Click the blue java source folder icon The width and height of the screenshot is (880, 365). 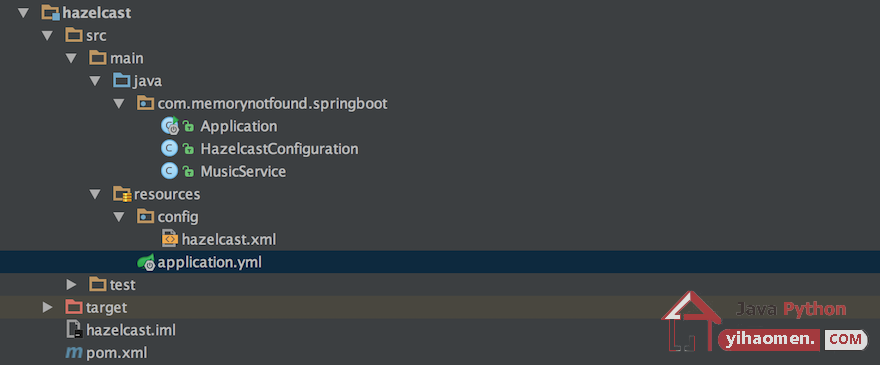(122, 81)
